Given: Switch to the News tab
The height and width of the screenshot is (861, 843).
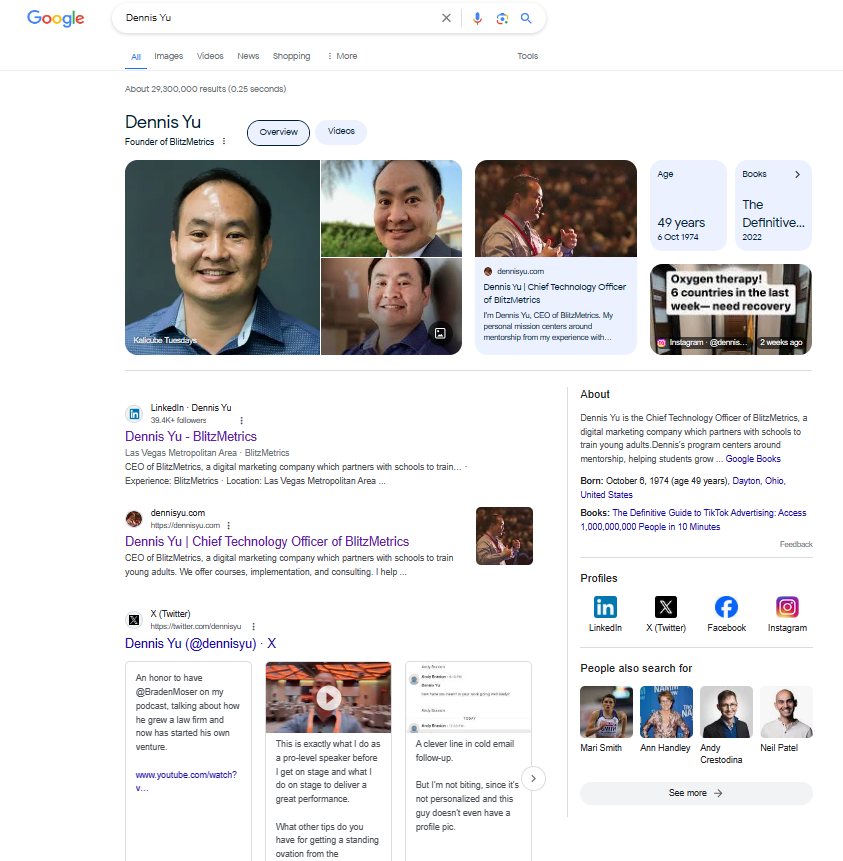Looking at the screenshot, I should coord(248,56).
